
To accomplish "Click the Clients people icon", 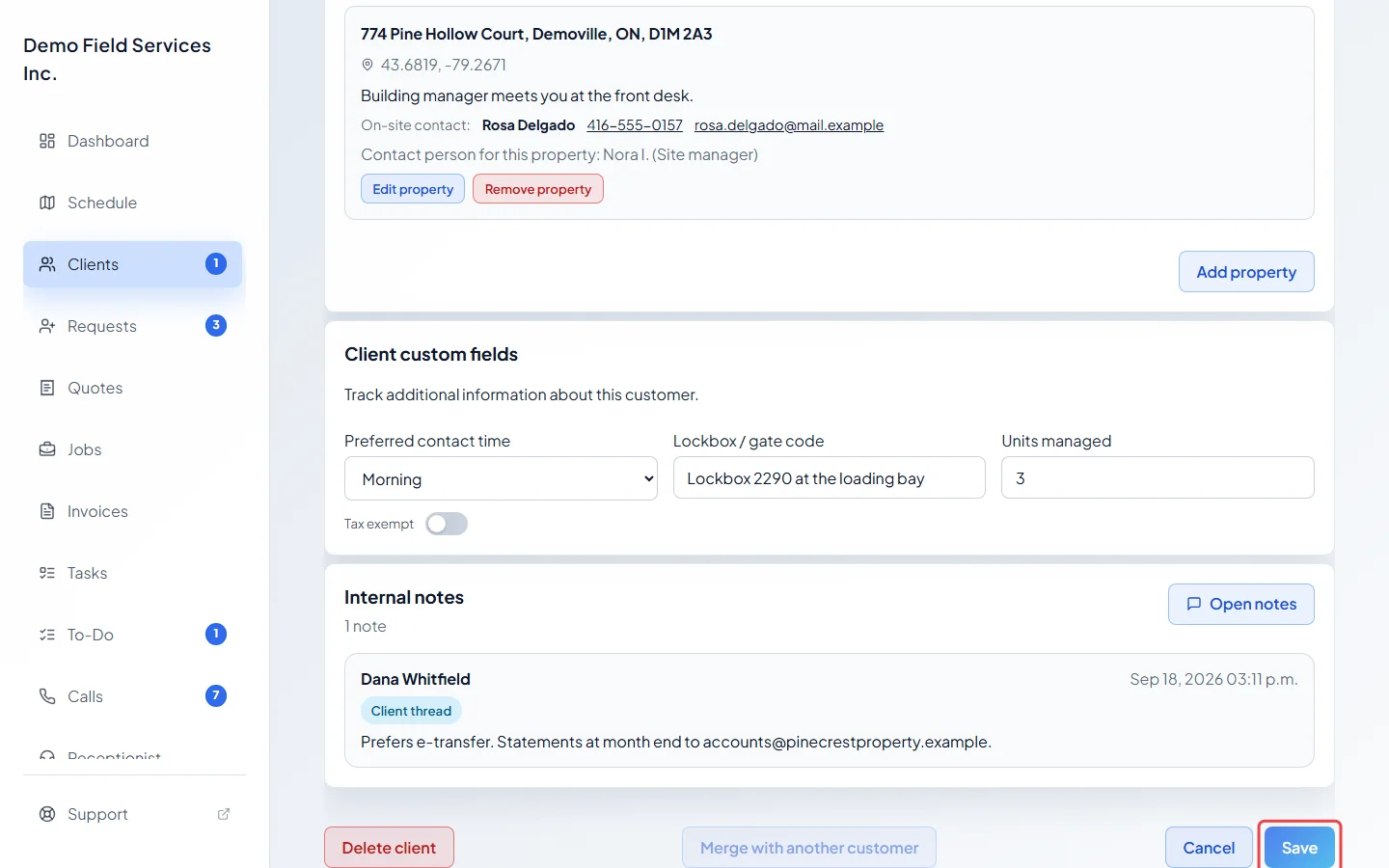I will [x=47, y=264].
